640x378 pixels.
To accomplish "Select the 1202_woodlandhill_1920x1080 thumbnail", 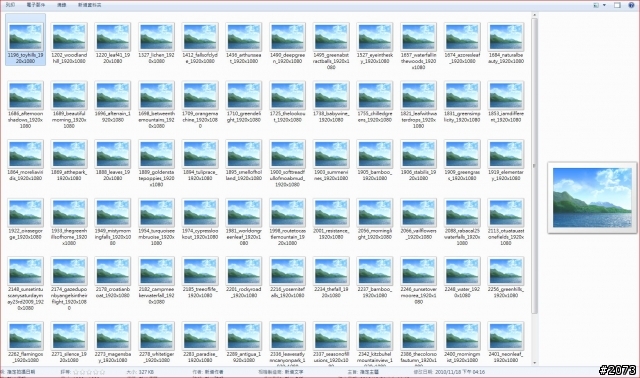I will [x=69, y=43].
